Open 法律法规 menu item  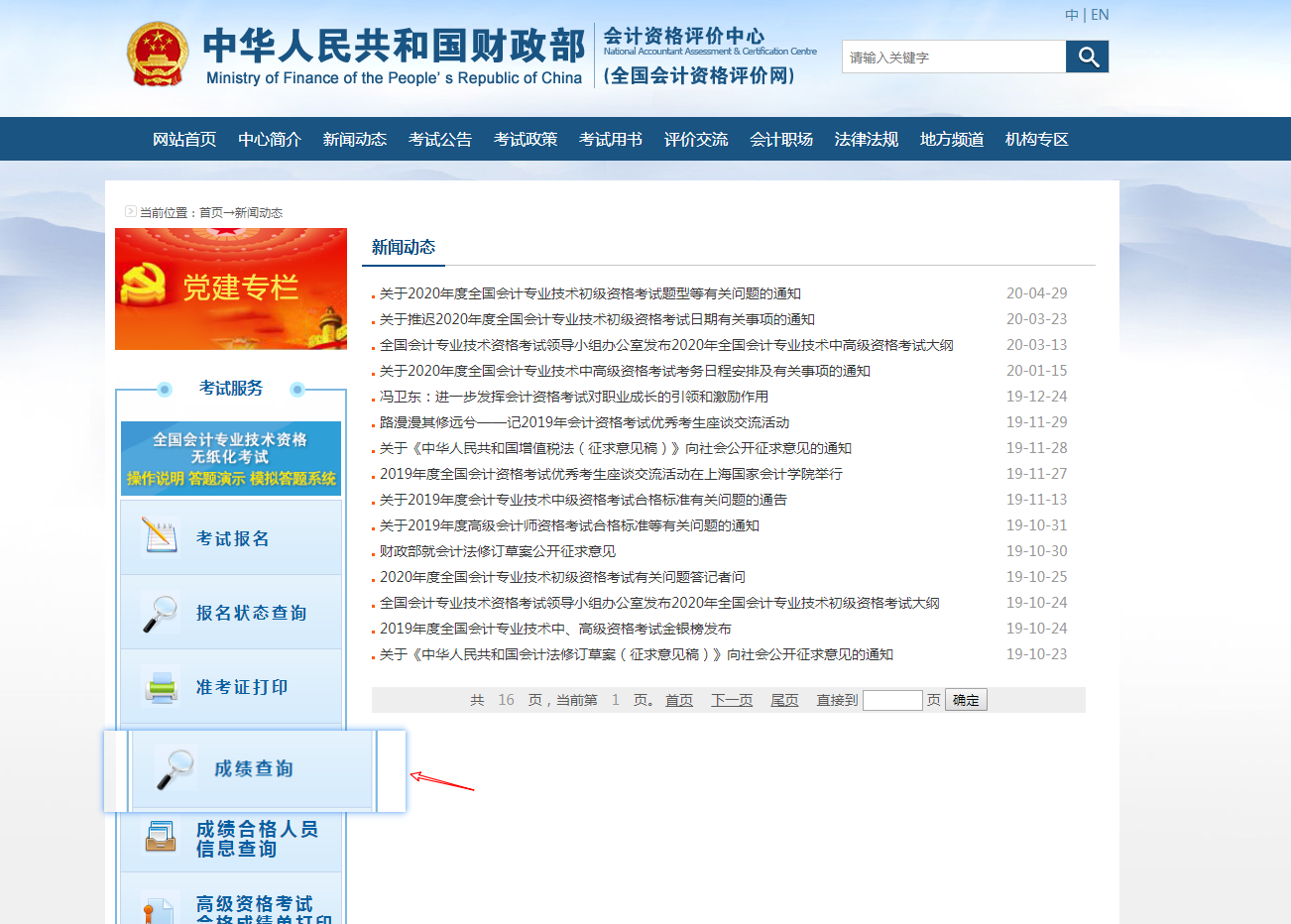pos(867,139)
